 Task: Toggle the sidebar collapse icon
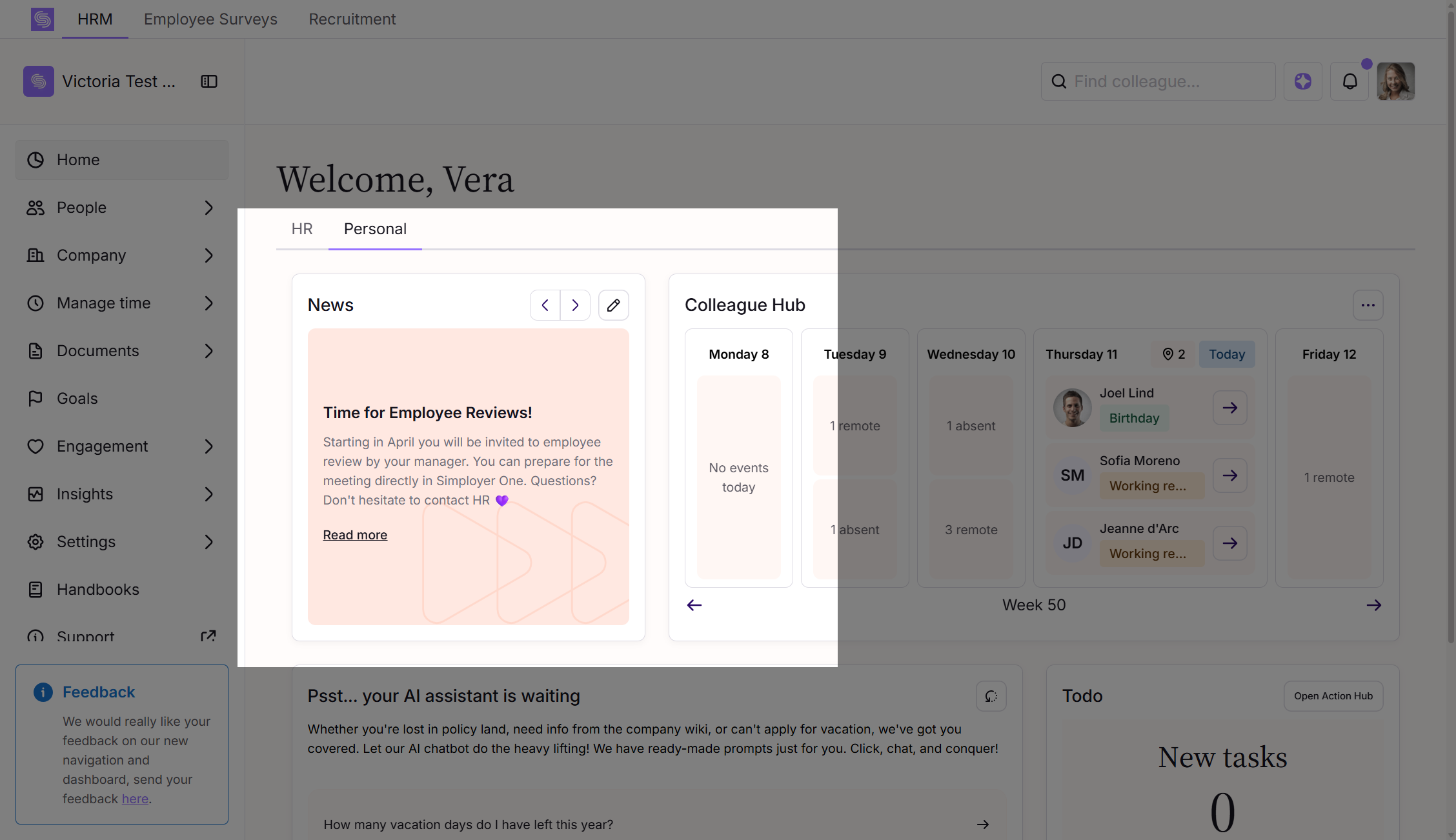tap(209, 81)
